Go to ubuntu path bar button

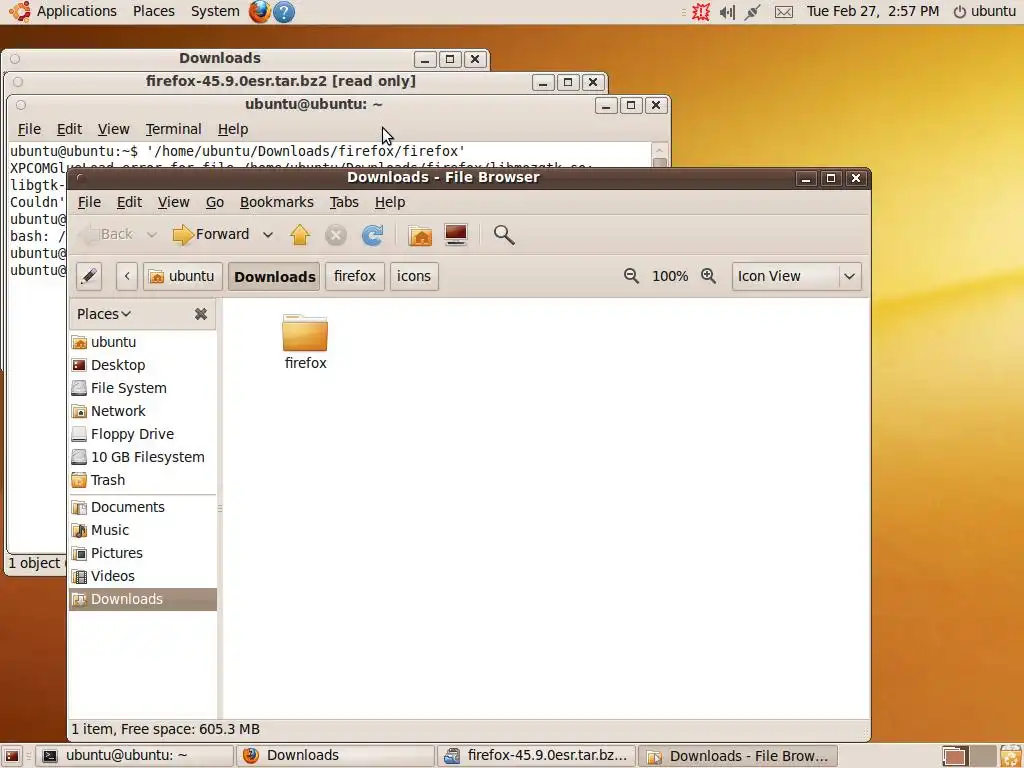(x=182, y=276)
